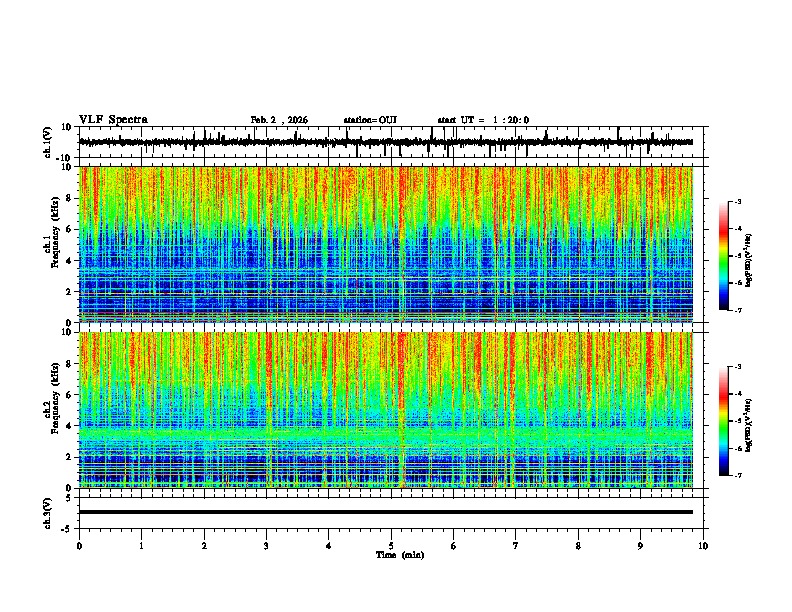This screenshot has height=612, width=792.
Task: Click the time axis tick label "8"
Action: [578, 546]
